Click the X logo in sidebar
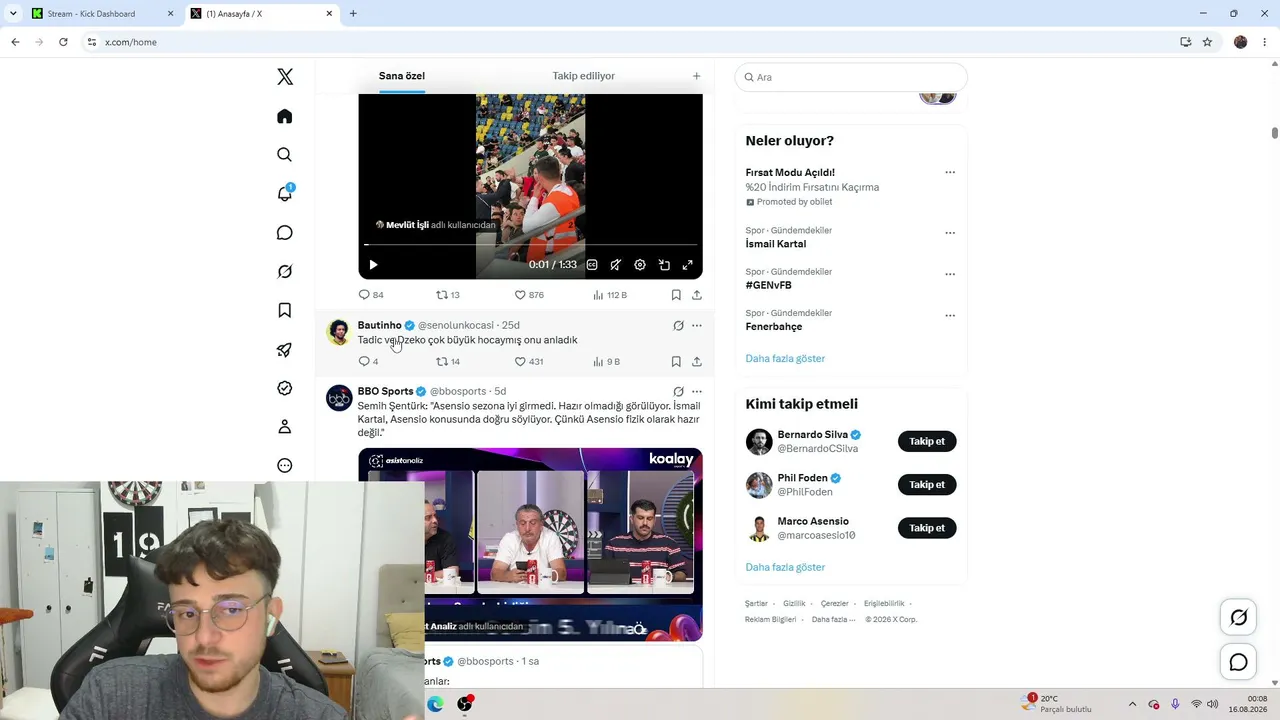The width and height of the screenshot is (1280, 720). [285, 77]
